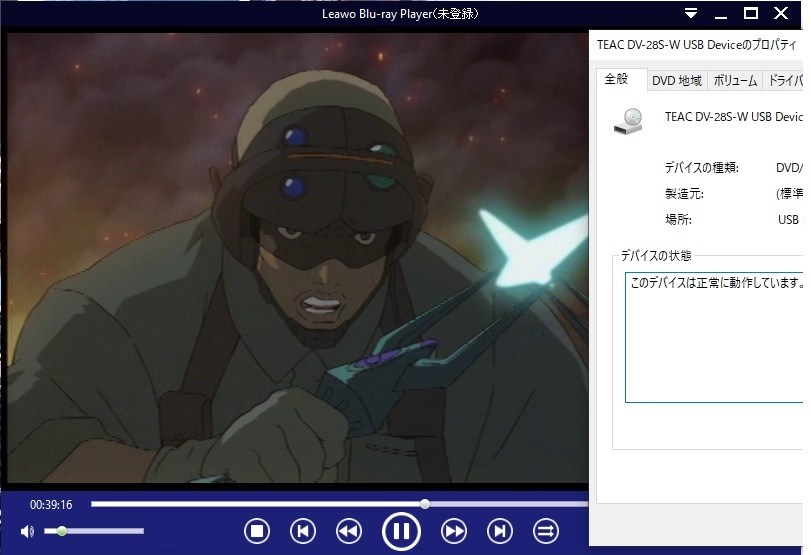
Task: Fast forward the video
Action: point(454,530)
